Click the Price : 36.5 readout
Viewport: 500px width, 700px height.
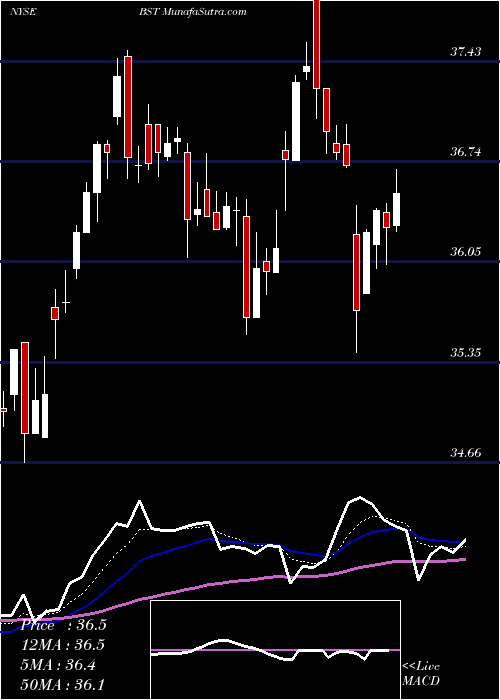click(63, 625)
